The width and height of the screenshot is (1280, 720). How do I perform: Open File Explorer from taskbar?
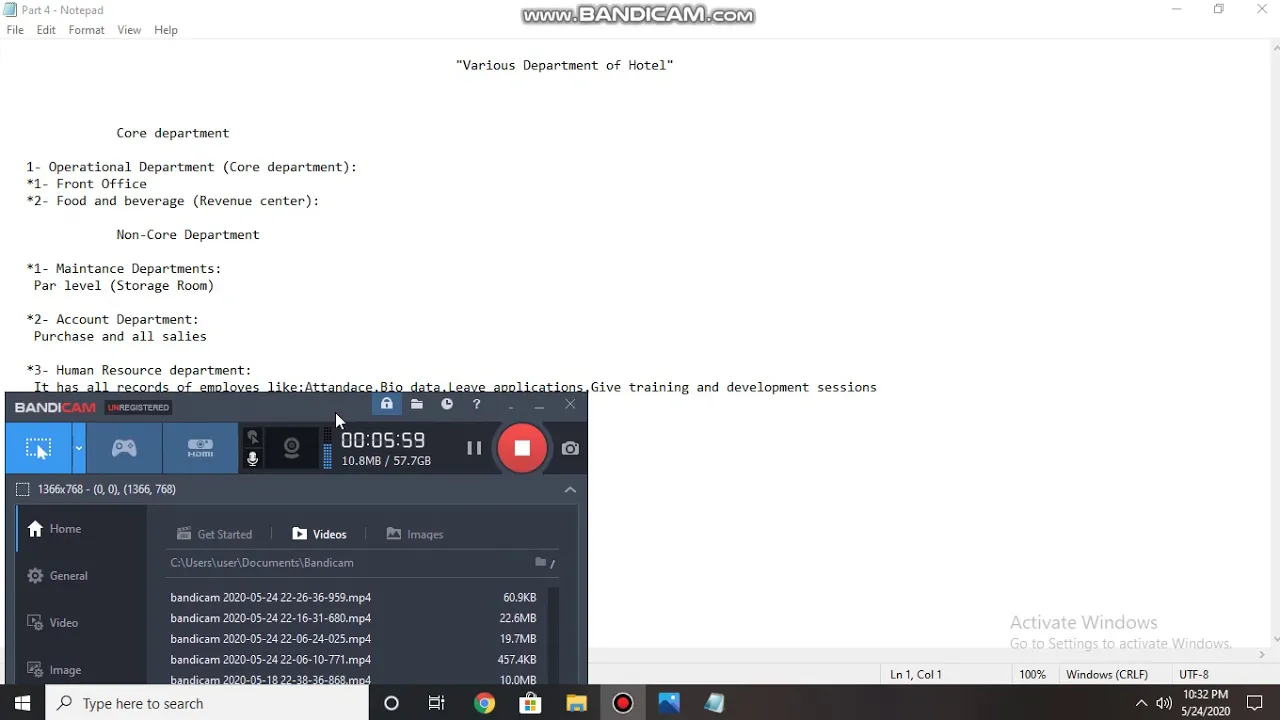[576, 703]
